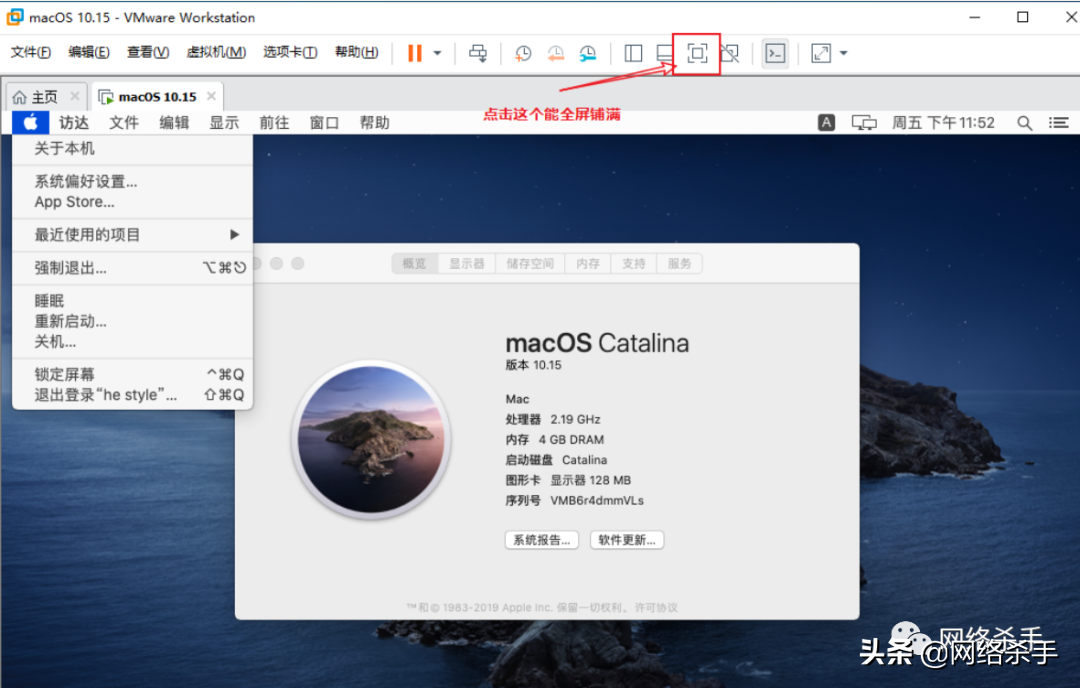Click the Unity mode toolbar icon
Image resolution: width=1080 pixels, height=688 pixels.
coord(729,53)
